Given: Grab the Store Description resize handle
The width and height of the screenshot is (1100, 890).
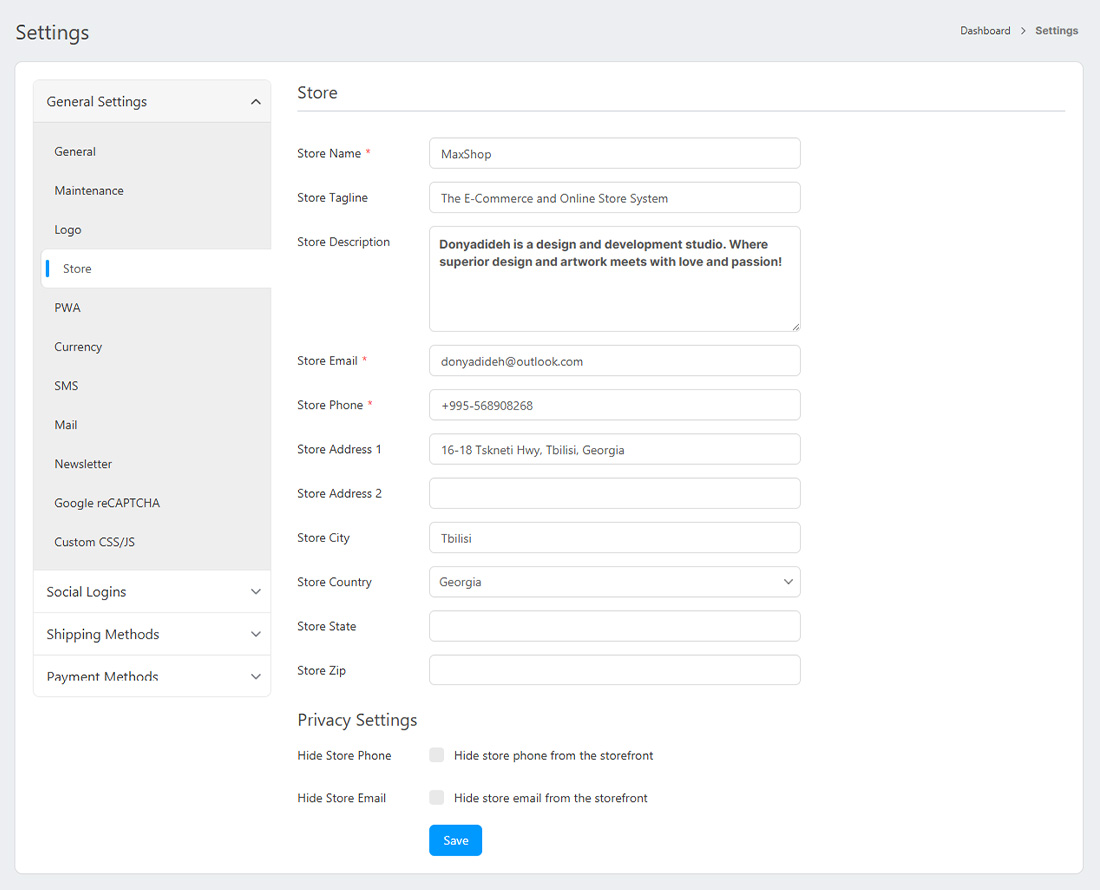Looking at the screenshot, I should pos(795,326).
